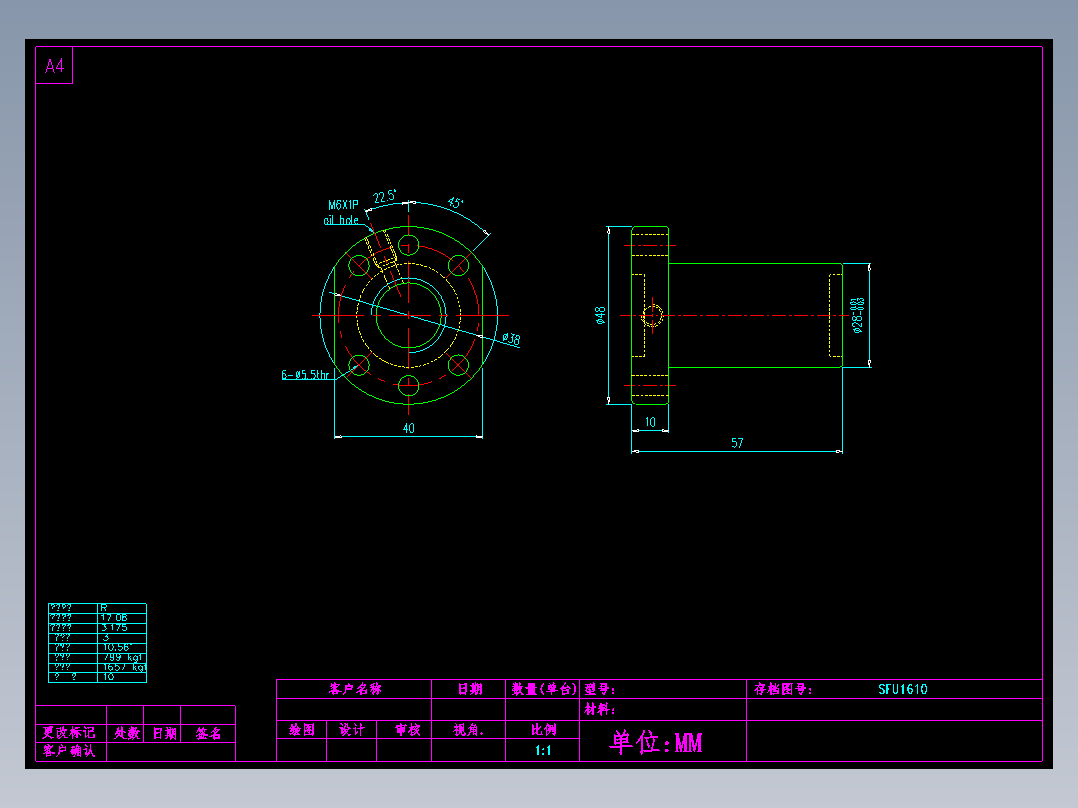Select the 6-ø5.5thr hole callout

305,375
